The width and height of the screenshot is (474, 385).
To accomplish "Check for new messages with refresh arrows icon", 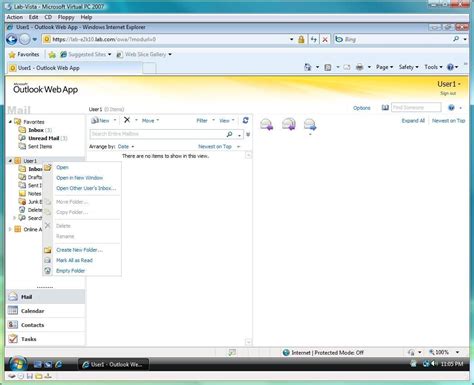I will coord(246,120).
